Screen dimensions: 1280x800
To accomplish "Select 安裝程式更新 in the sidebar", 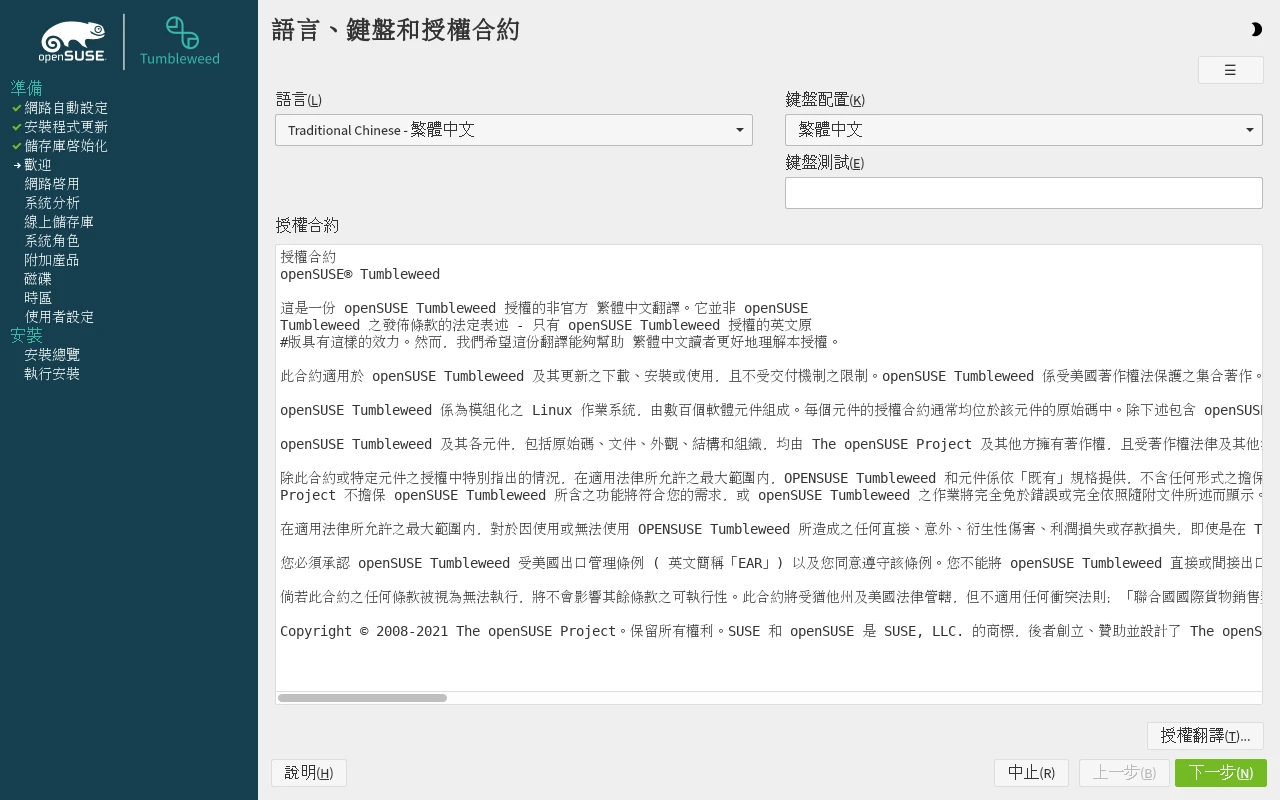I will click(x=66, y=127).
